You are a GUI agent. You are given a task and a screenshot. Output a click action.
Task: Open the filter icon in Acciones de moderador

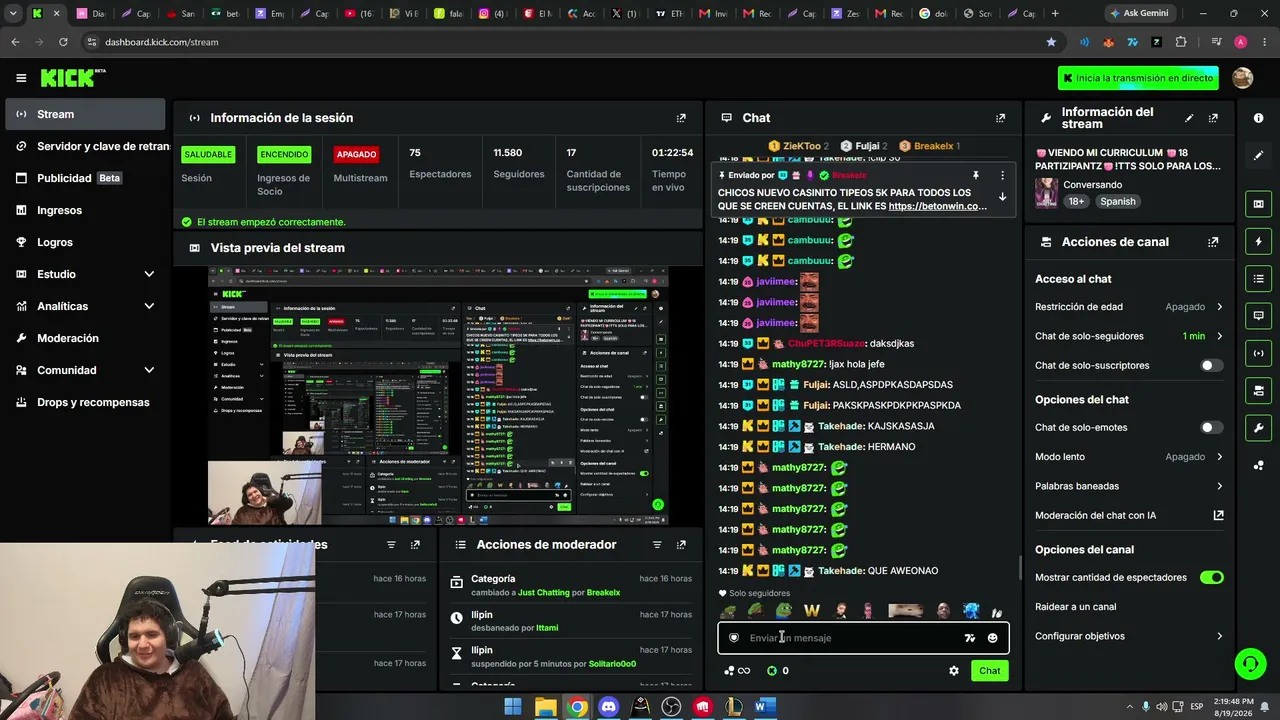(x=657, y=545)
